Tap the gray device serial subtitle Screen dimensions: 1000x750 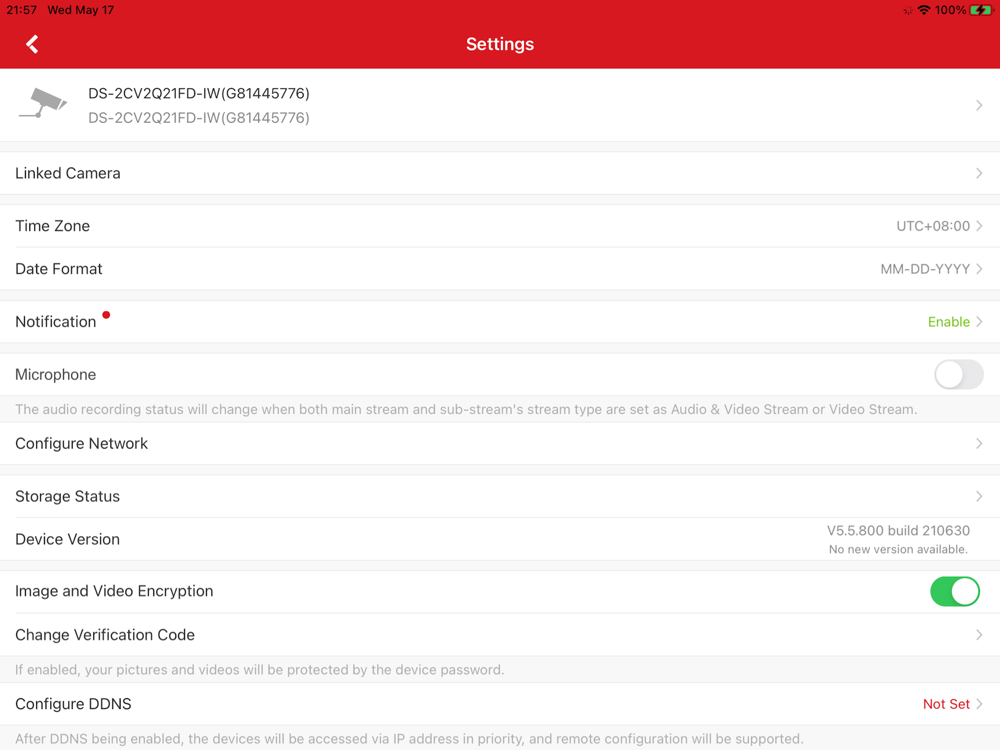point(199,118)
